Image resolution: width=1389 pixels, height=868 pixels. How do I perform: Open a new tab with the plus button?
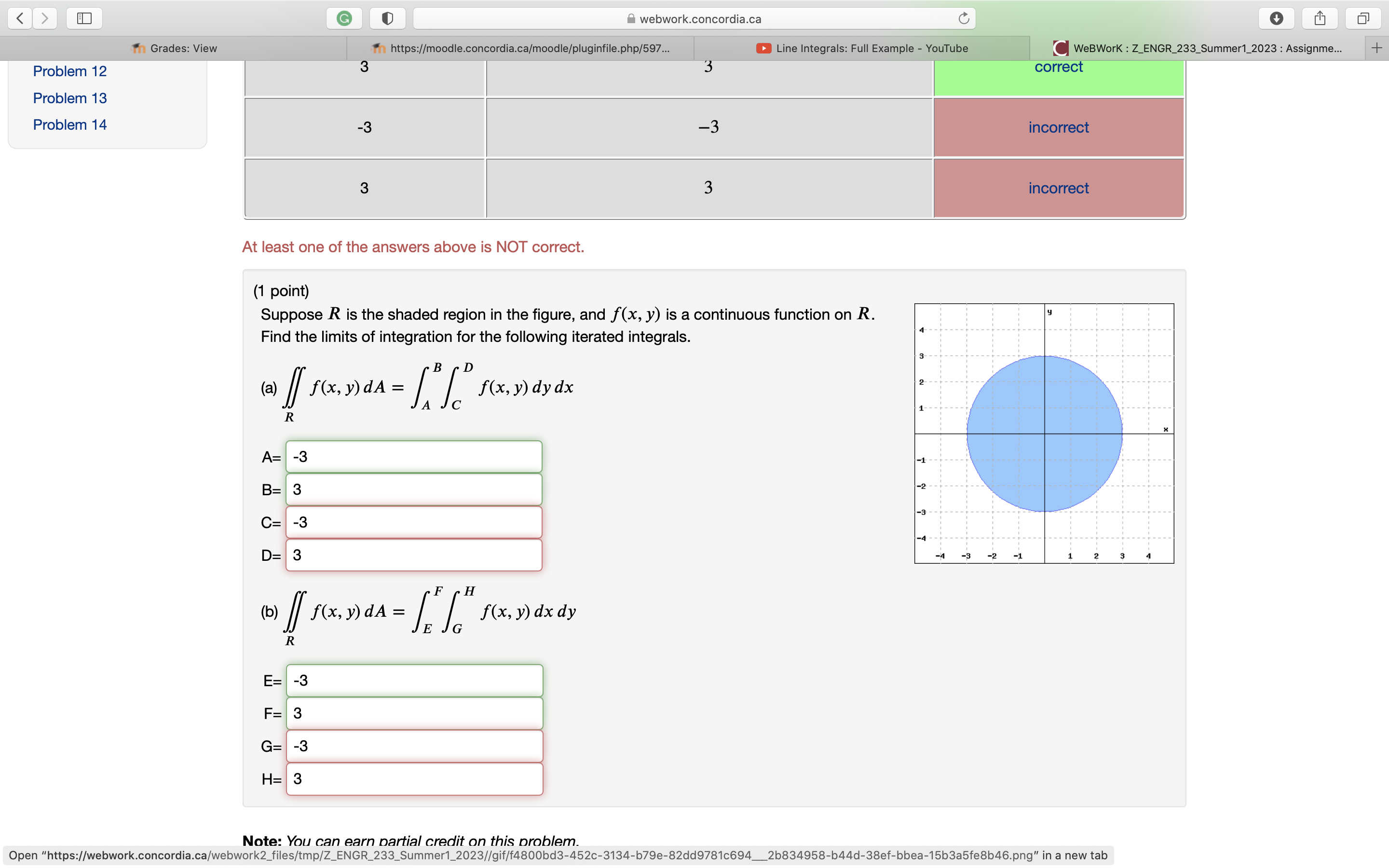click(1377, 48)
